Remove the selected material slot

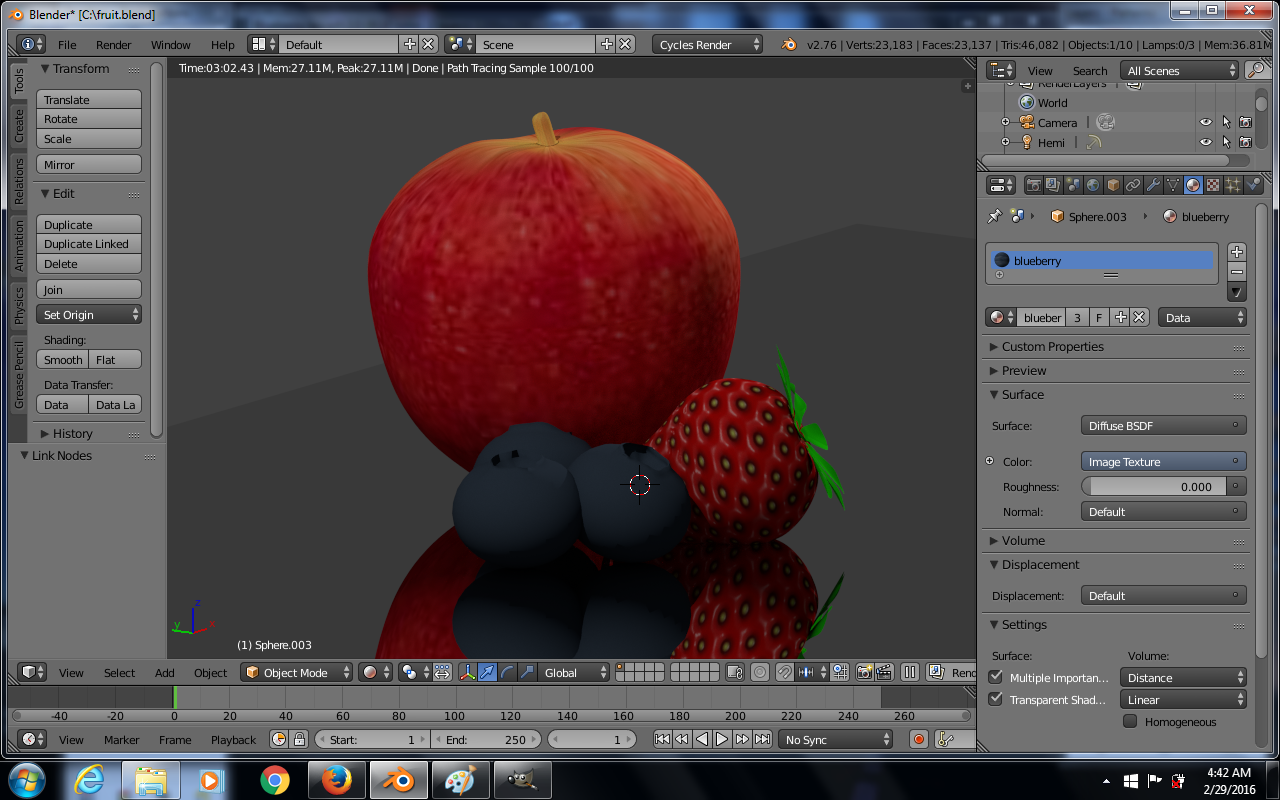(x=1237, y=272)
